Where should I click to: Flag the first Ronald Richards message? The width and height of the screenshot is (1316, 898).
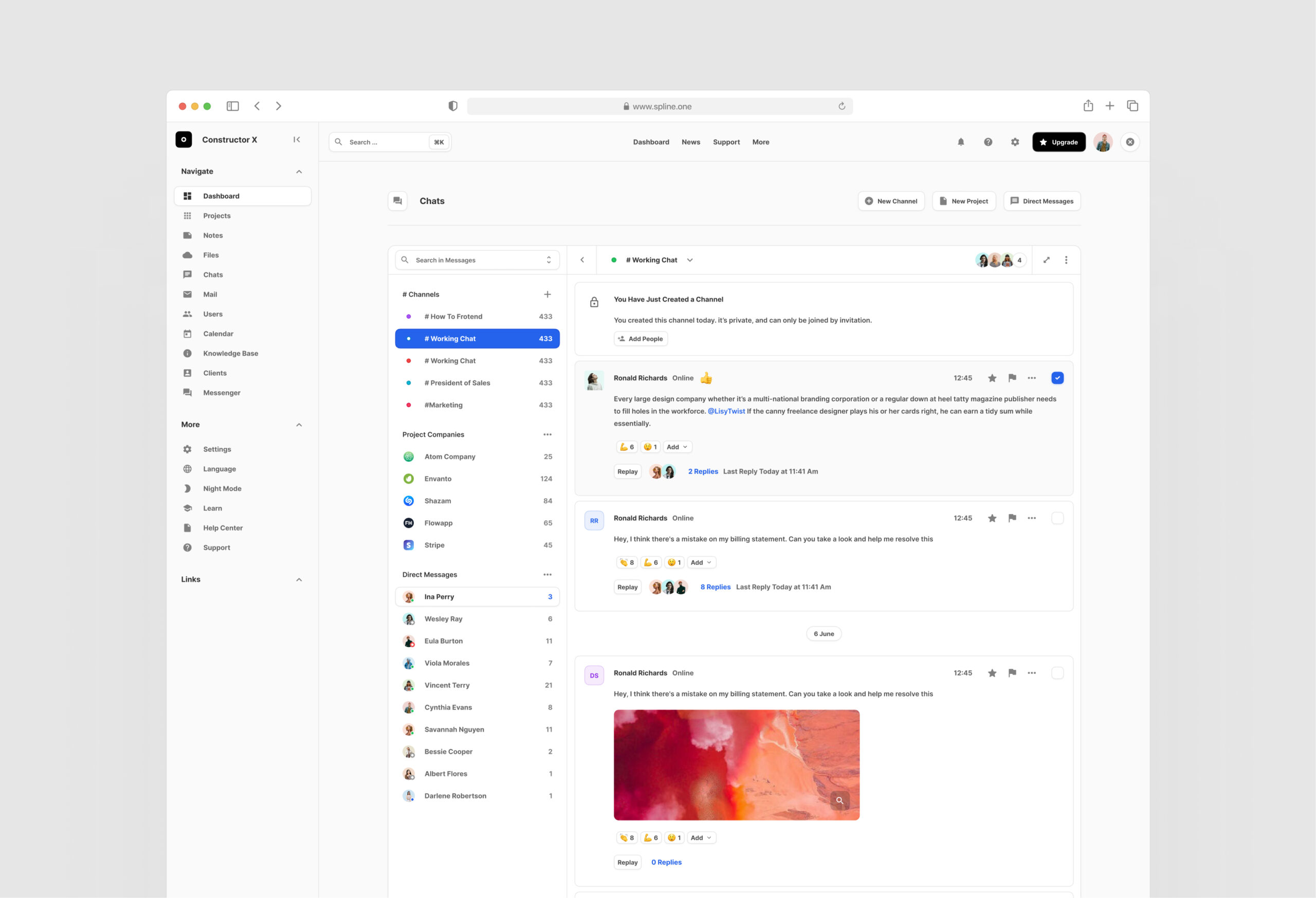tap(1012, 378)
